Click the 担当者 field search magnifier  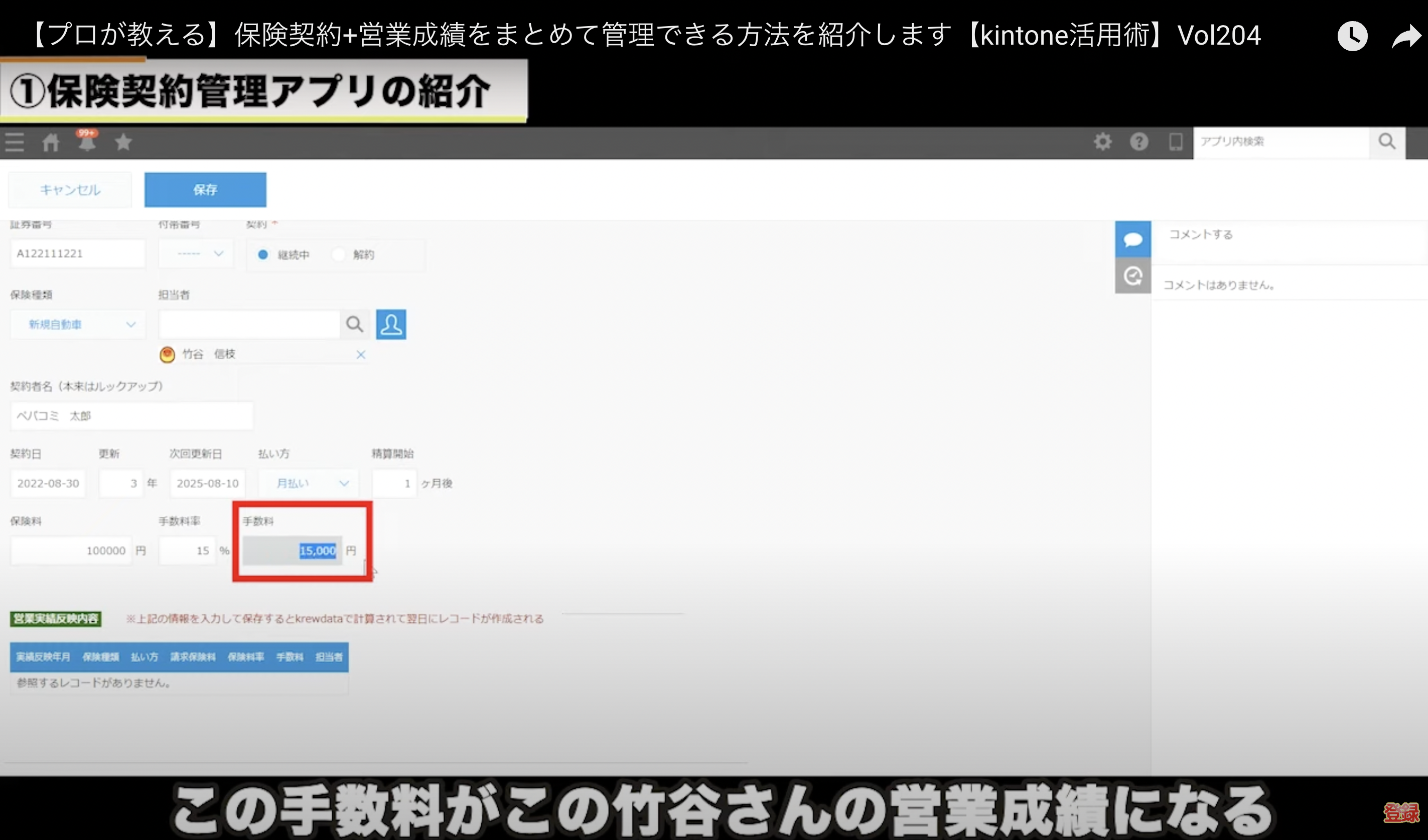[355, 324]
